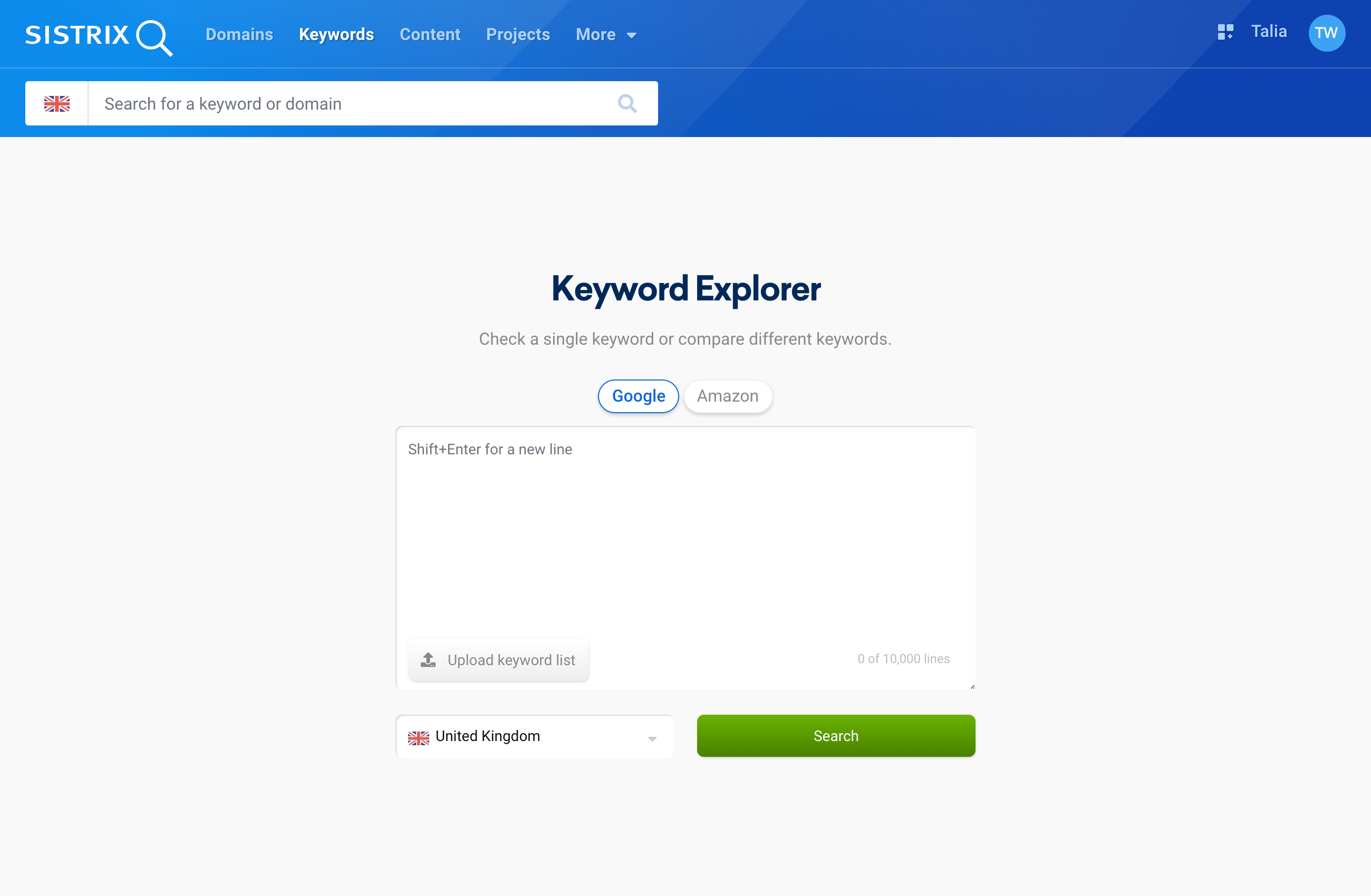Select Amazon search engine toggle
The height and width of the screenshot is (896, 1371).
tap(728, 395)
